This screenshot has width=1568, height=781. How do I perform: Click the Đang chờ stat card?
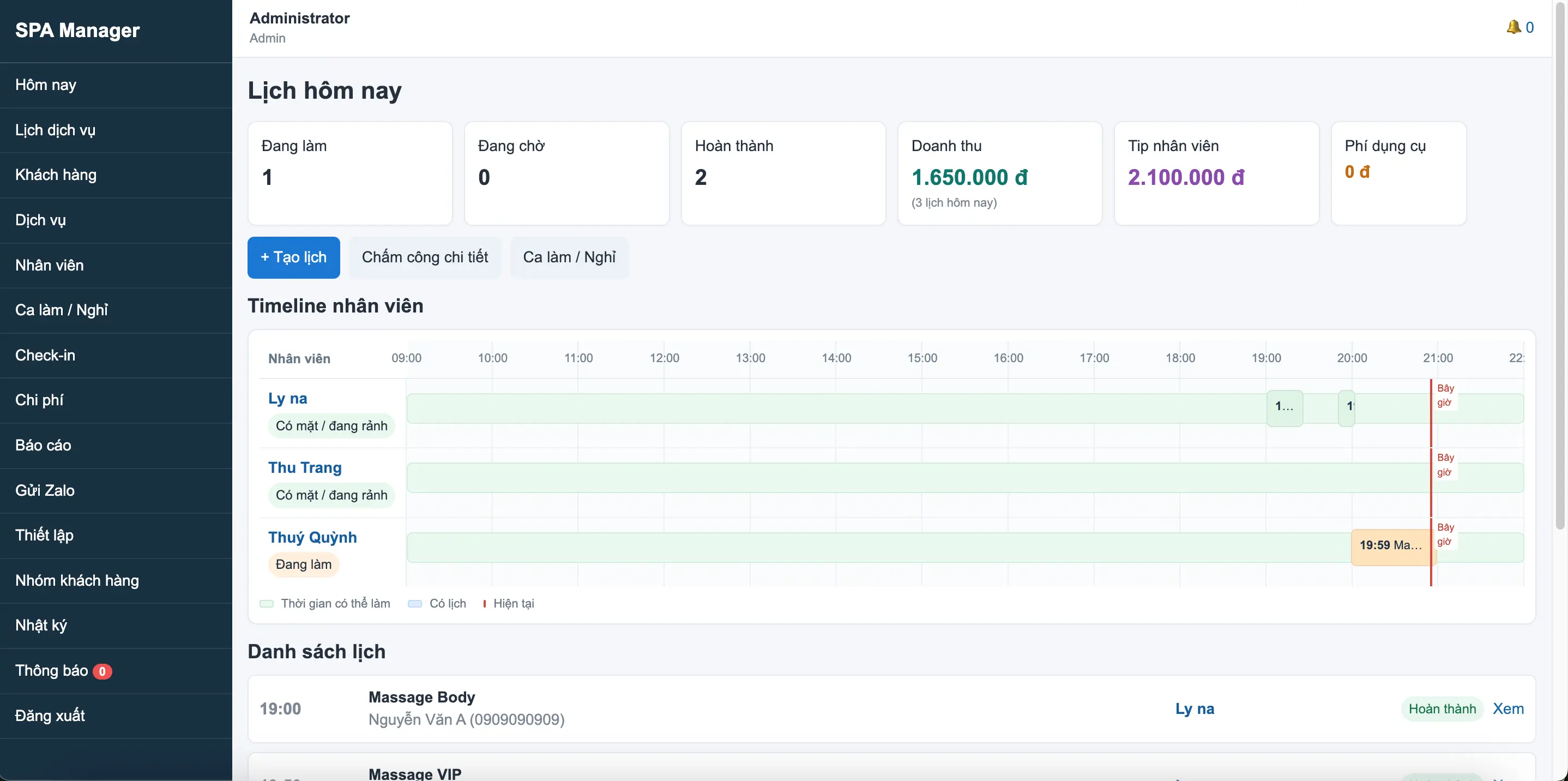coord(566,173)
